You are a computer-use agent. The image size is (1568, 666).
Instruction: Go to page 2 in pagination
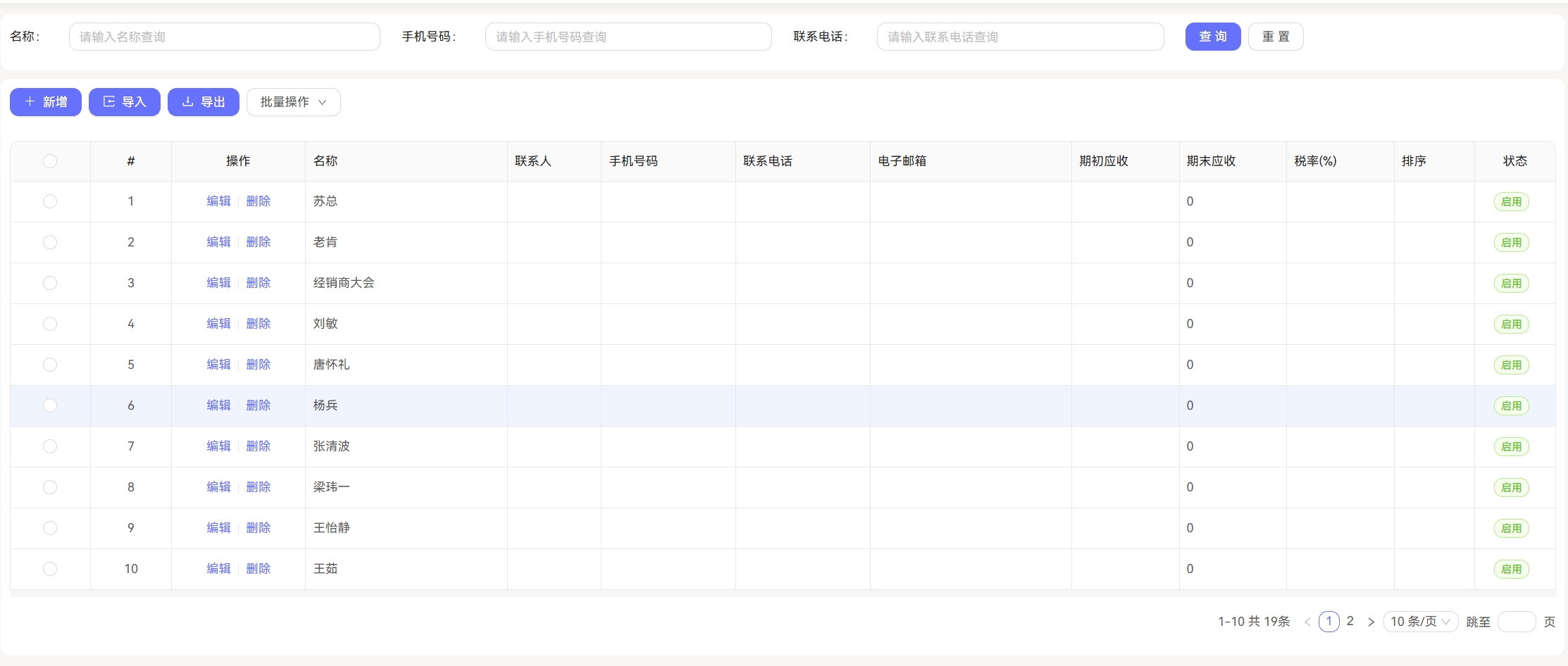1350,622
